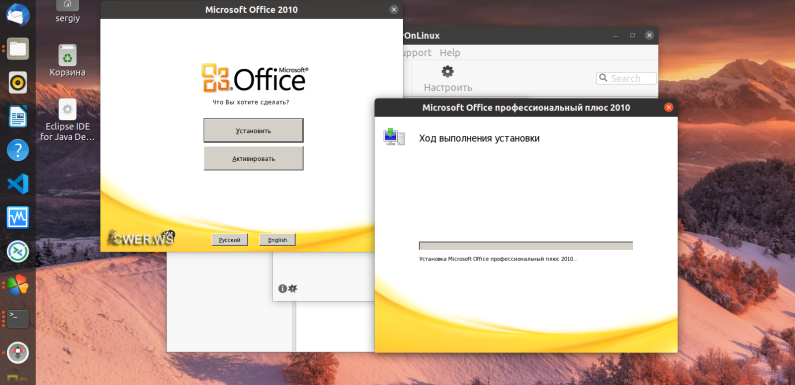Screen dimensions: 795x385
Task: Click the Office logo in installer window
Action: tap(255, 79)
